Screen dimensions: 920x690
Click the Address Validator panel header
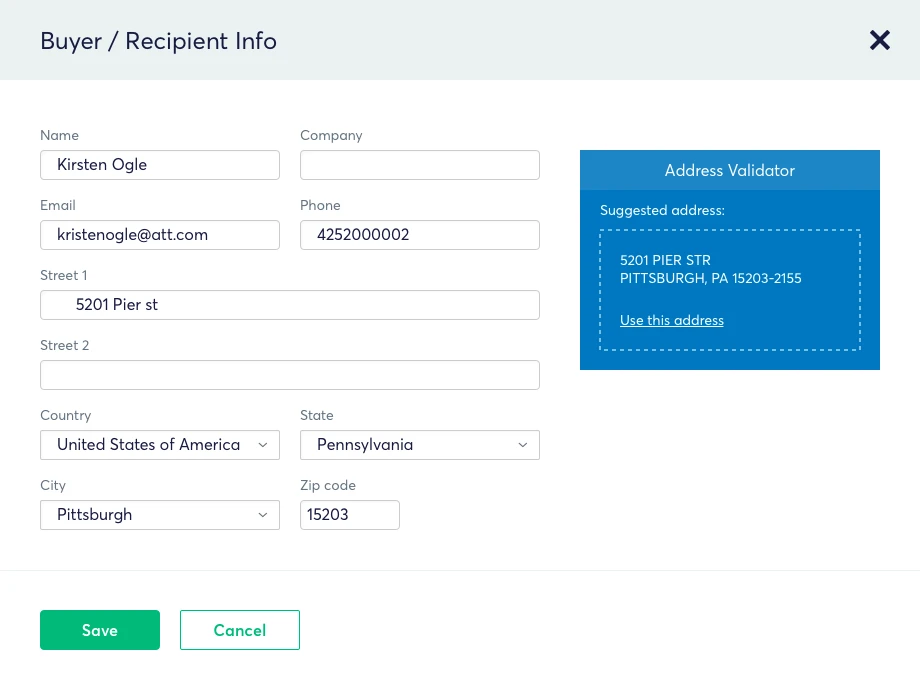click(x=730, y=170)
